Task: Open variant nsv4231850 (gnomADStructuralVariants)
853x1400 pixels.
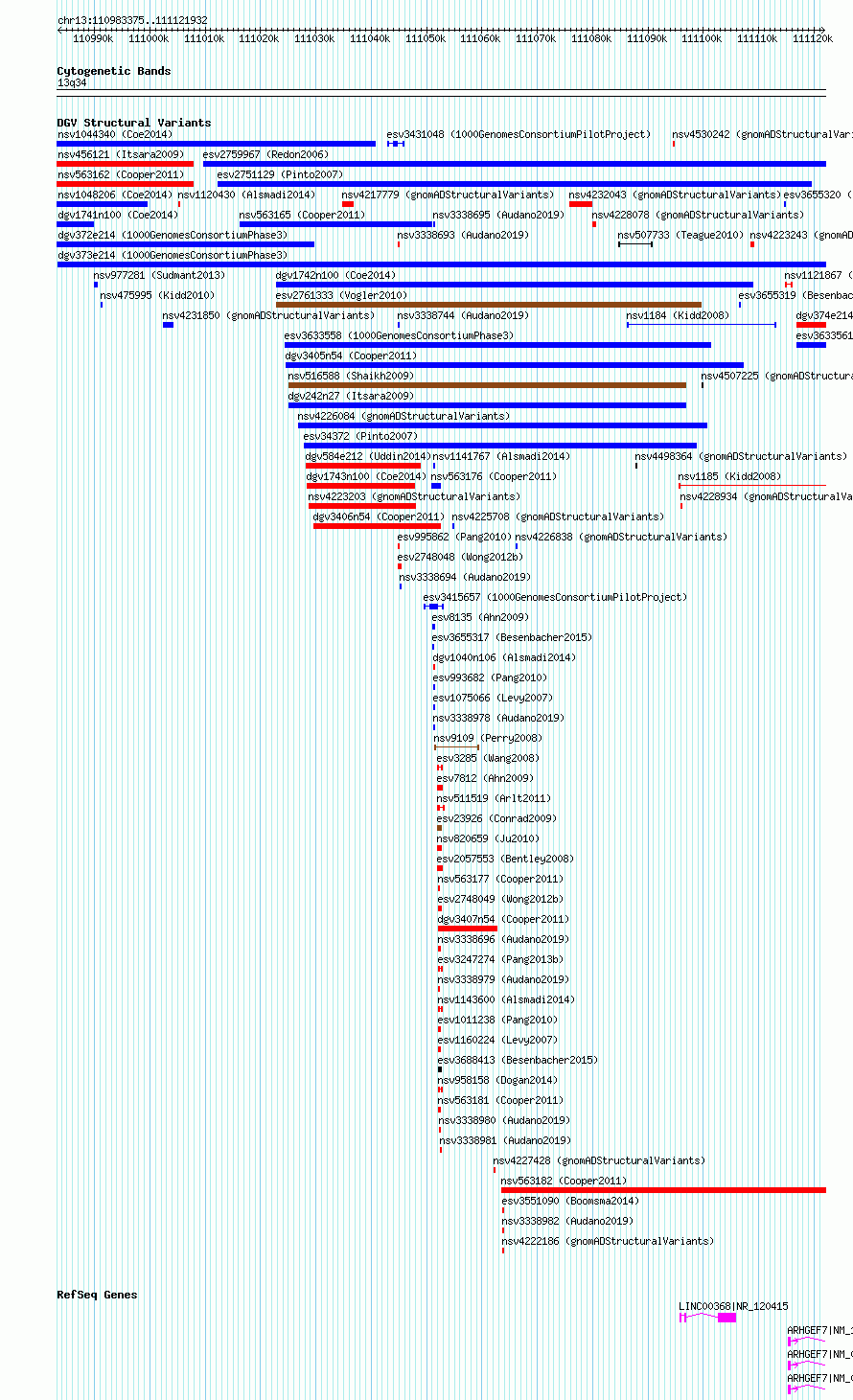Action: [268, 315]
